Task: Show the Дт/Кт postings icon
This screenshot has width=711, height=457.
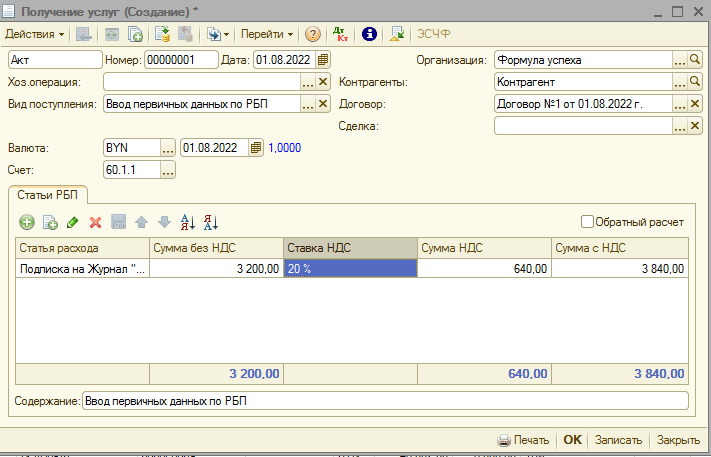Action: (341, 34)
